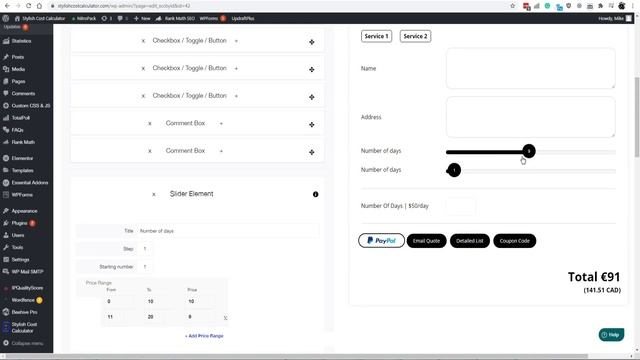Remove the first Comment Box element
Screen dimensions: 640x360
(150, 123)
